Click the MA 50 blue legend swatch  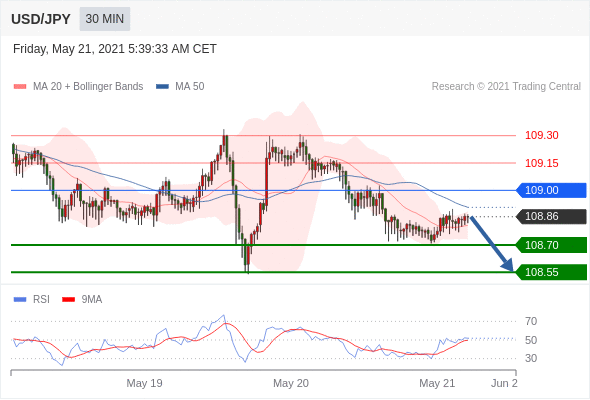click(x=162, y=87)
